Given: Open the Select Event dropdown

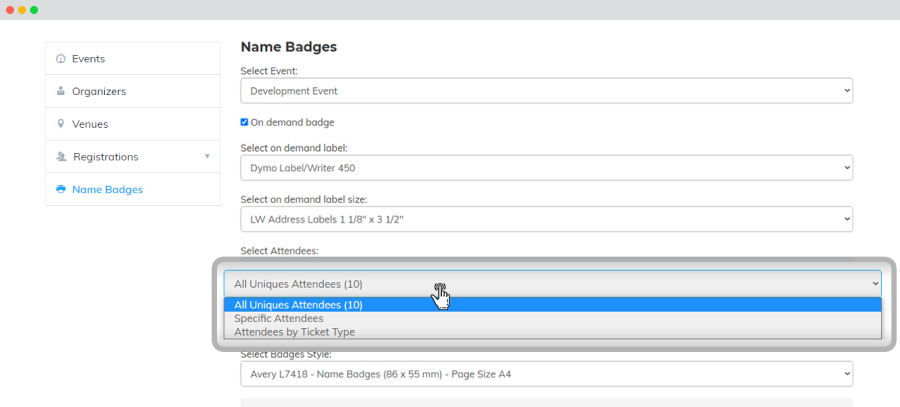Looking at the screenshot, I should click(x=546, y=91).
